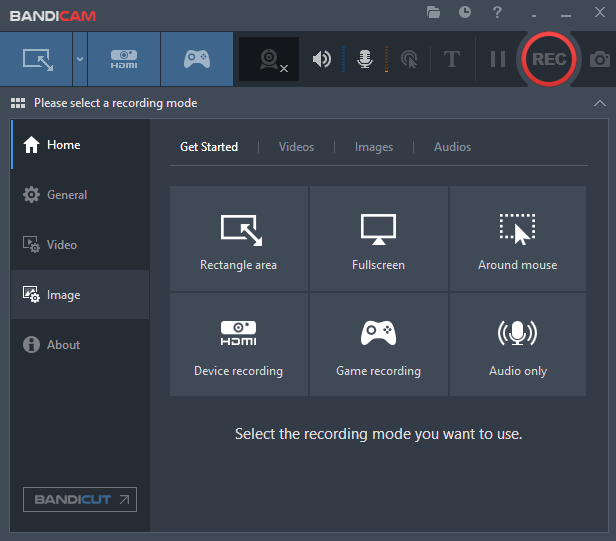Open the Image settings section
This screenshot has height=541, width=616.
(x=81, y=295)
